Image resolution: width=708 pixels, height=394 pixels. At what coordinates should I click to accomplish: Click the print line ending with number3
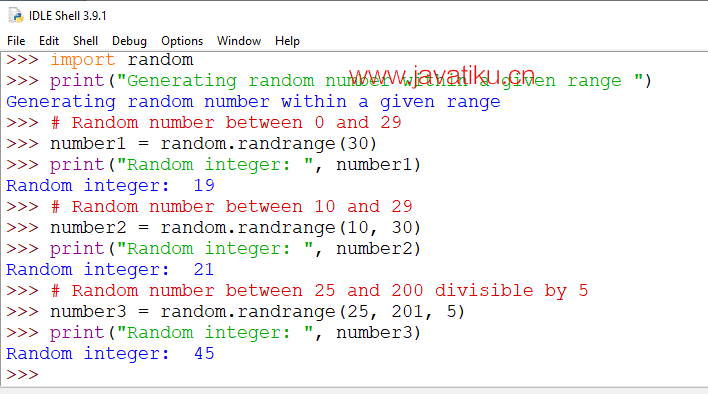tap(213, 333)
